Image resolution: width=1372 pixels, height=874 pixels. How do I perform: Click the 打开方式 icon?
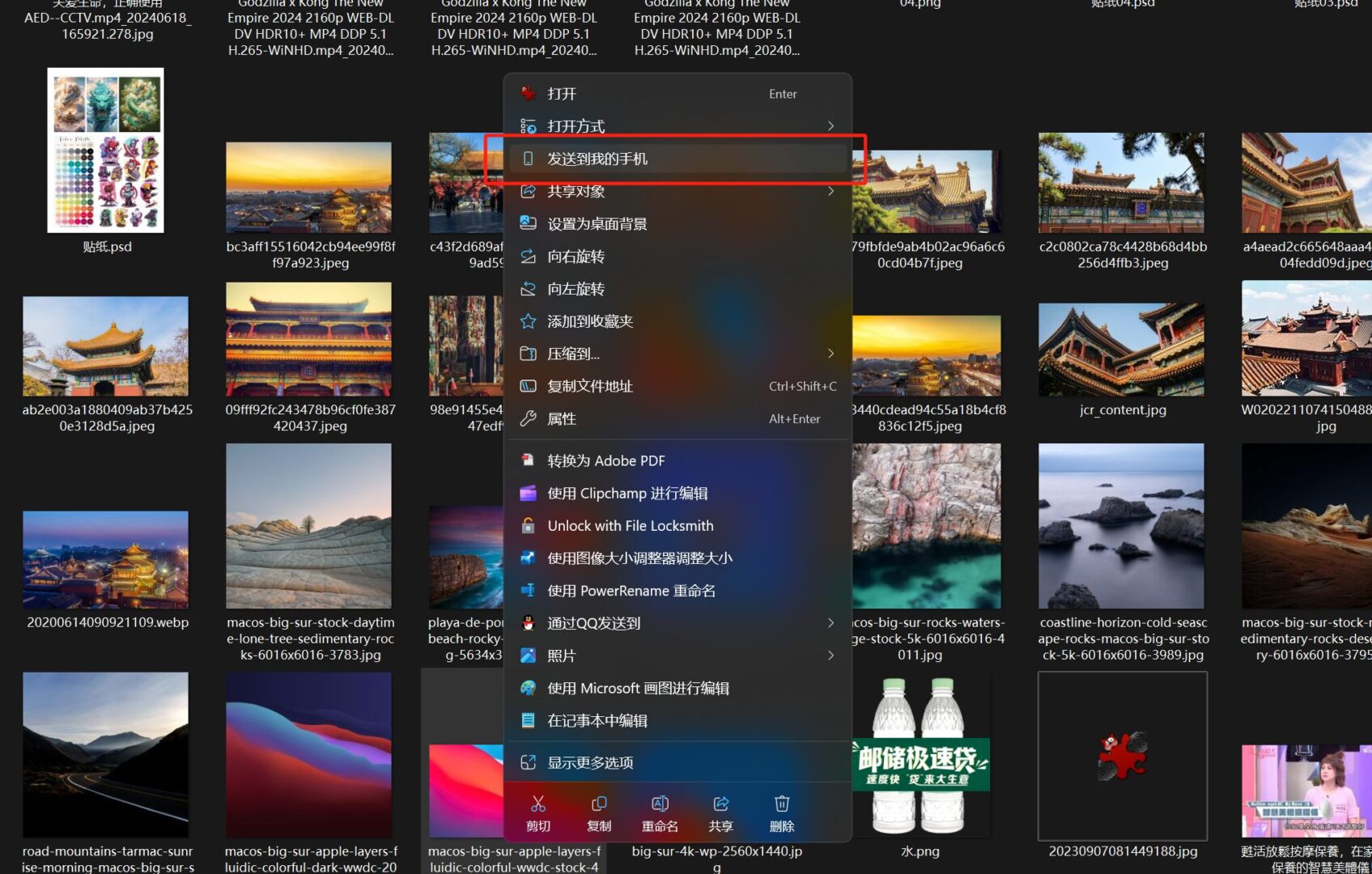tap(528, 126)
